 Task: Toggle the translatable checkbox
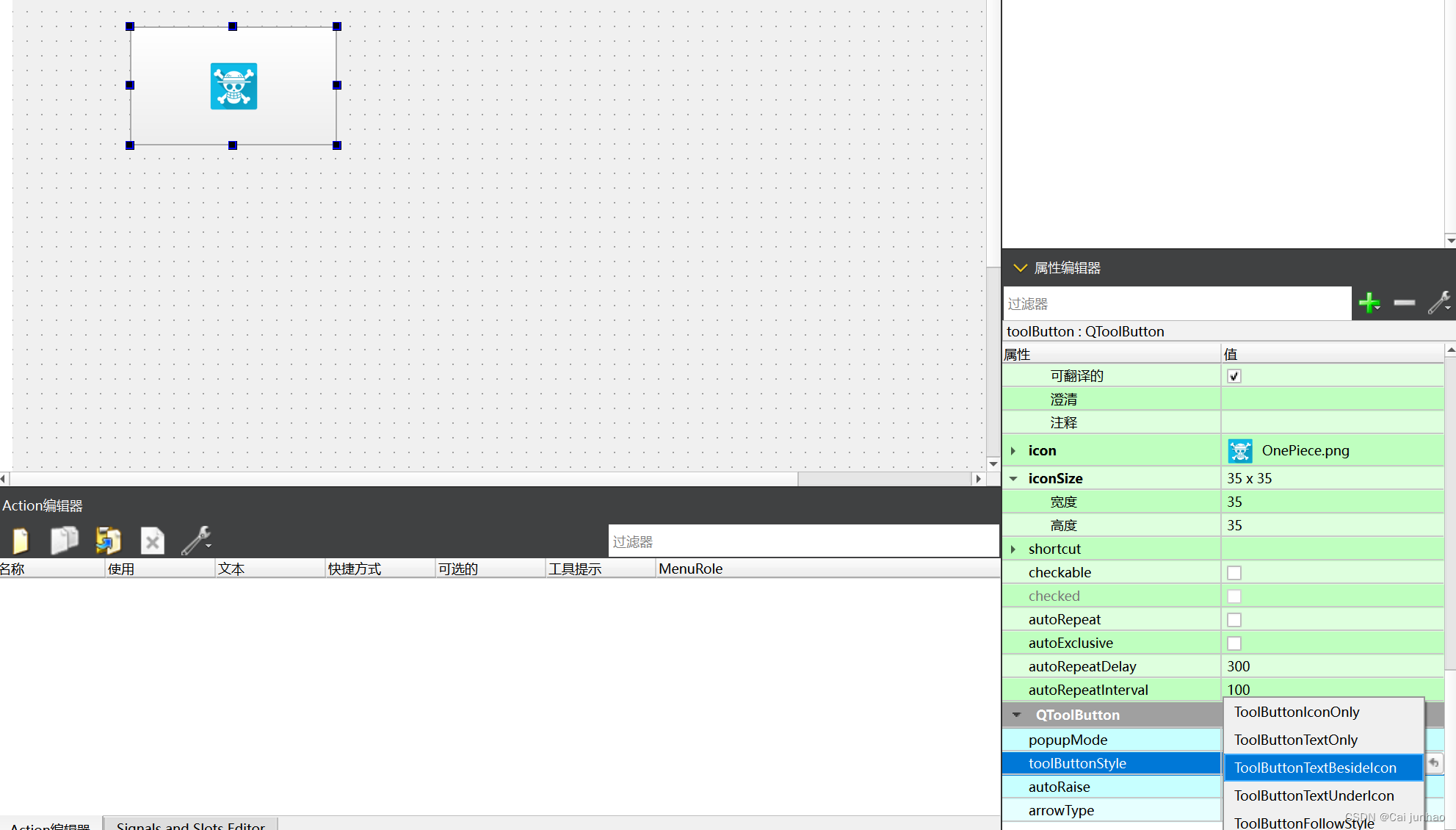[1234, 376]
